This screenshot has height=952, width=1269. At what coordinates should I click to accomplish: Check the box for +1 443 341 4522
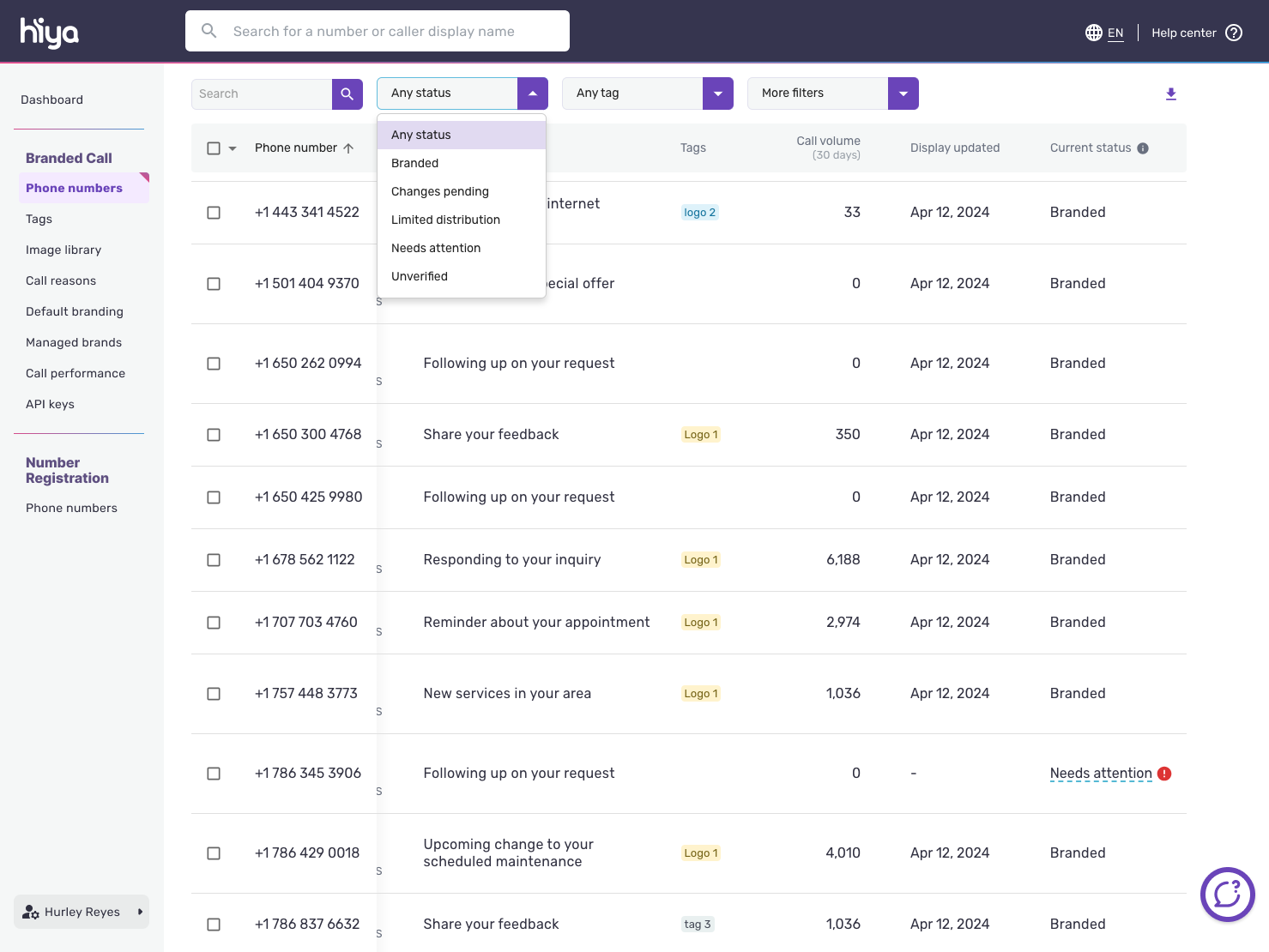214,213
